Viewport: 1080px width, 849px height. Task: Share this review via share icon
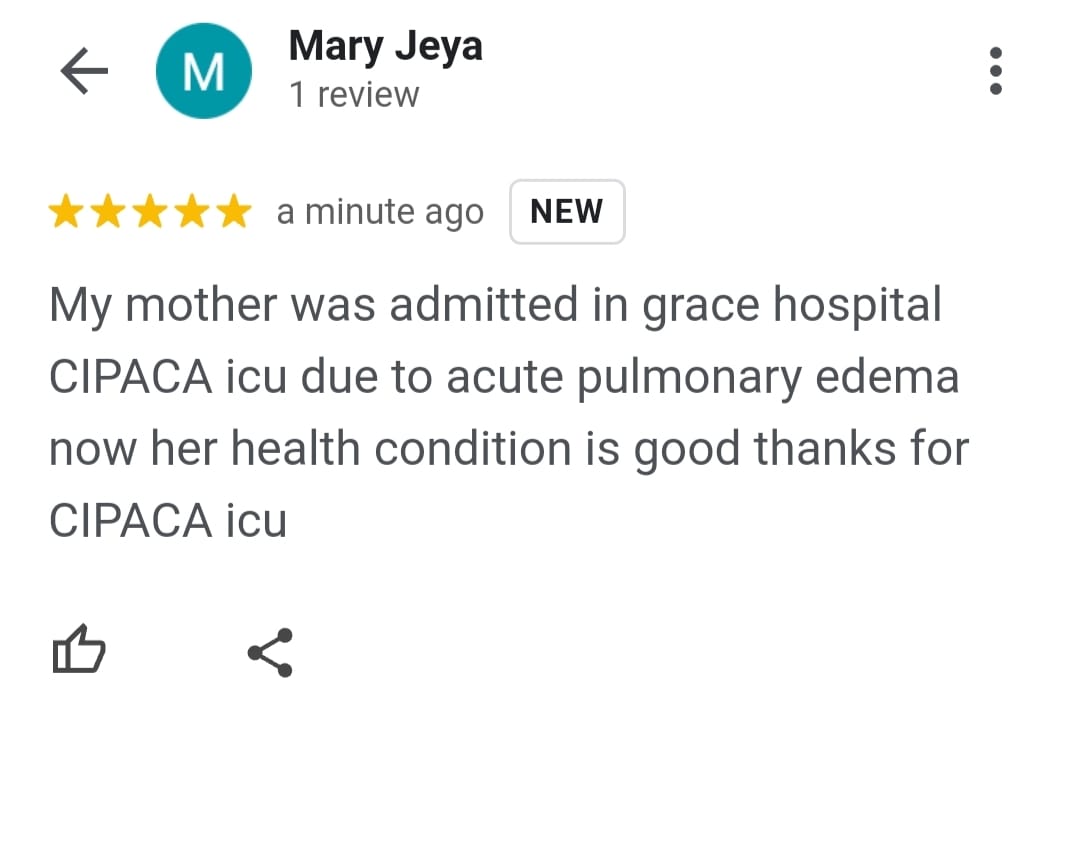(270, 653)
